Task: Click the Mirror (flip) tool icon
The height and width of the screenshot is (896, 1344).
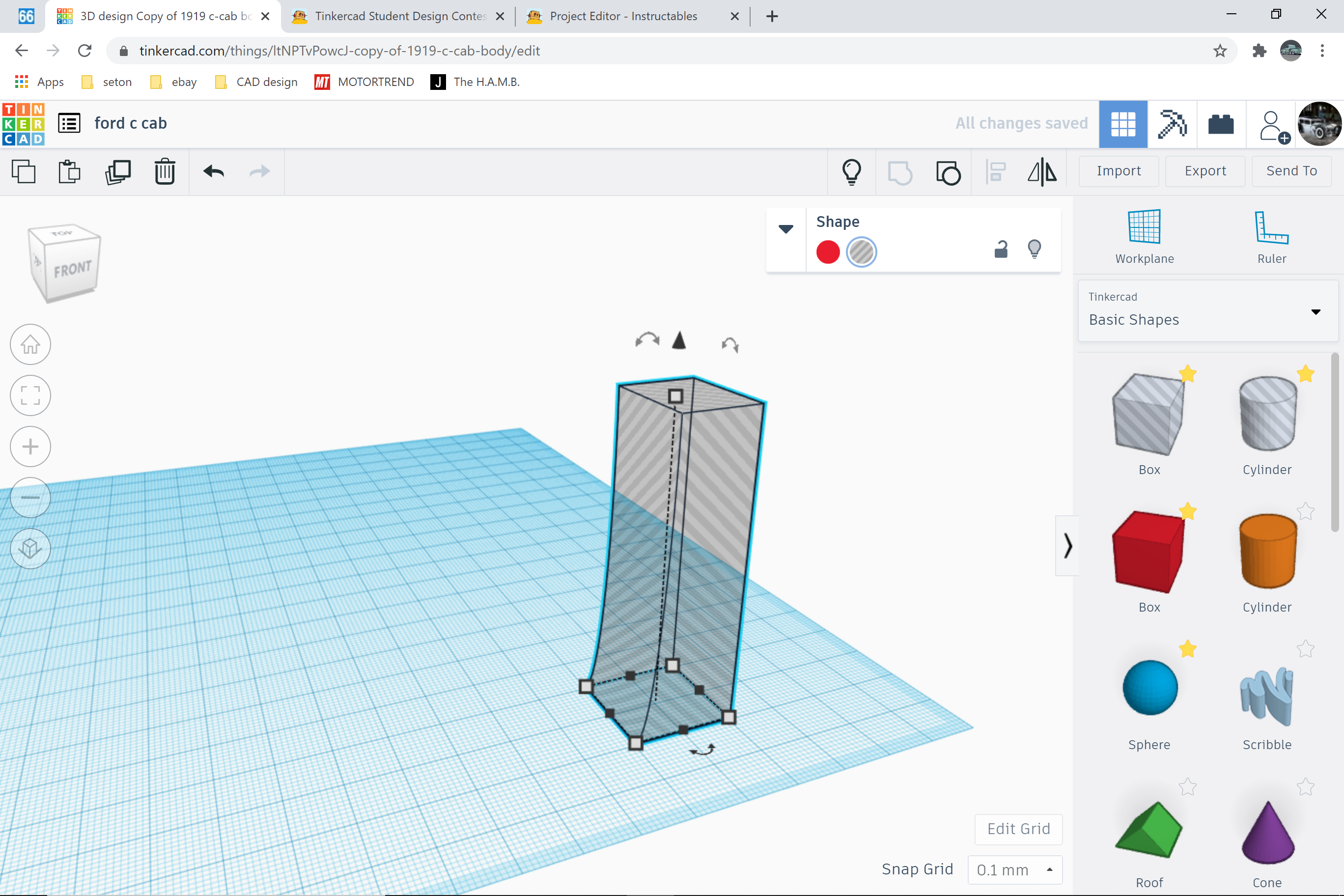Action: 1042,171
